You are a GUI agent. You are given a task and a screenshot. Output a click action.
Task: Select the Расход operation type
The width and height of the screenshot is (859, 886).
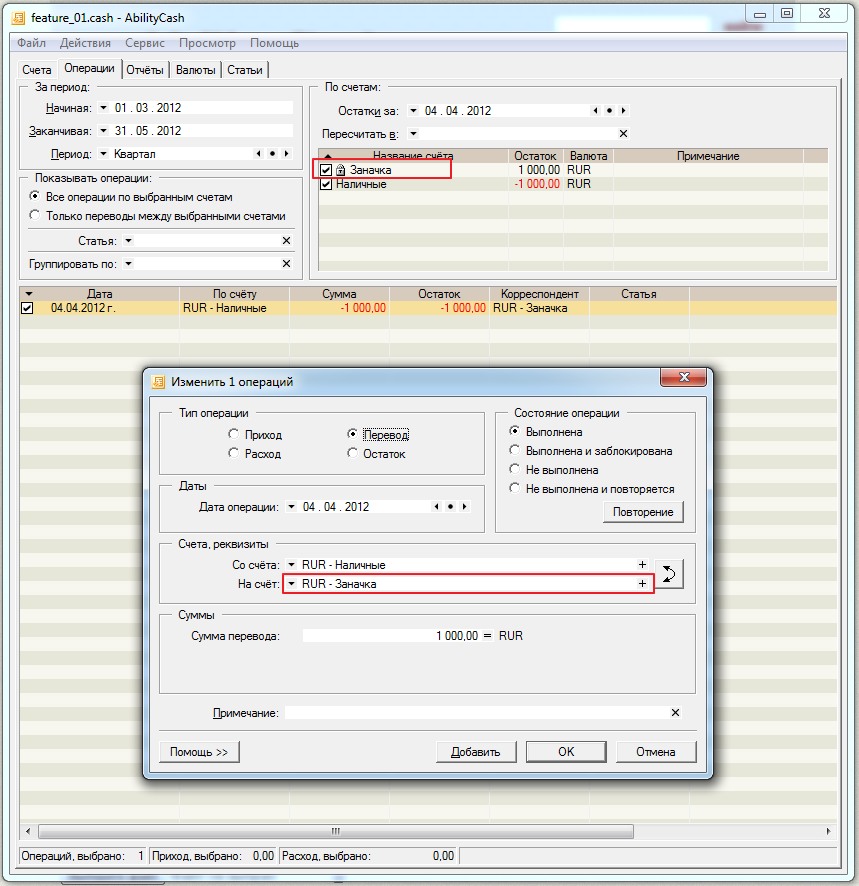coord(234,454)
